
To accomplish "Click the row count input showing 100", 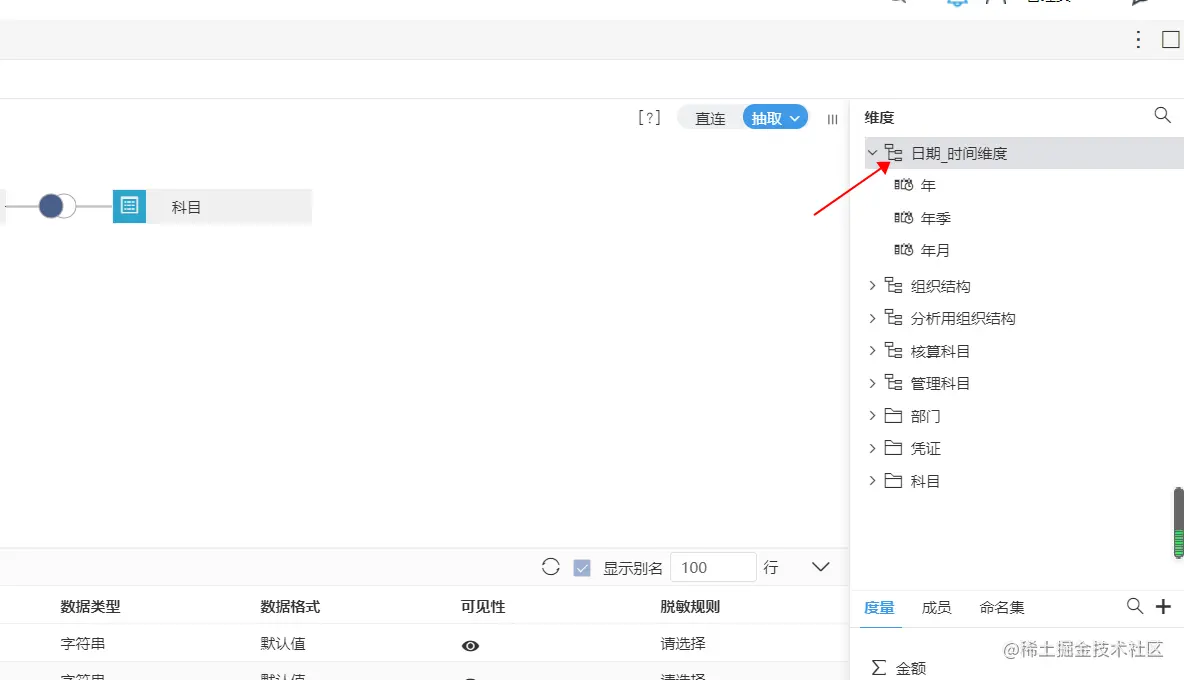I will click(713, 566).
